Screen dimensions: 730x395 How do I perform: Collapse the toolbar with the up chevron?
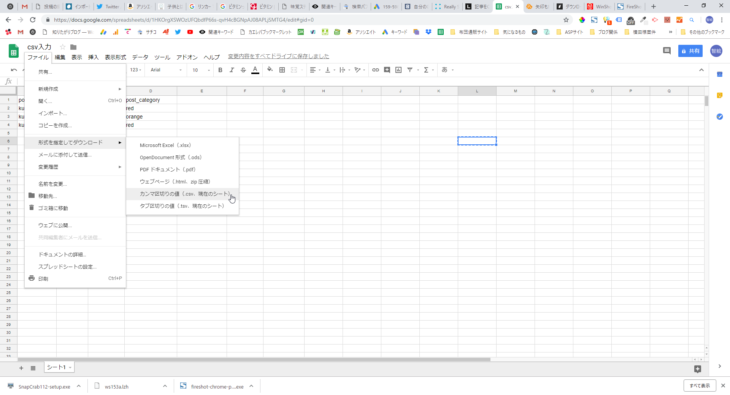701,70
